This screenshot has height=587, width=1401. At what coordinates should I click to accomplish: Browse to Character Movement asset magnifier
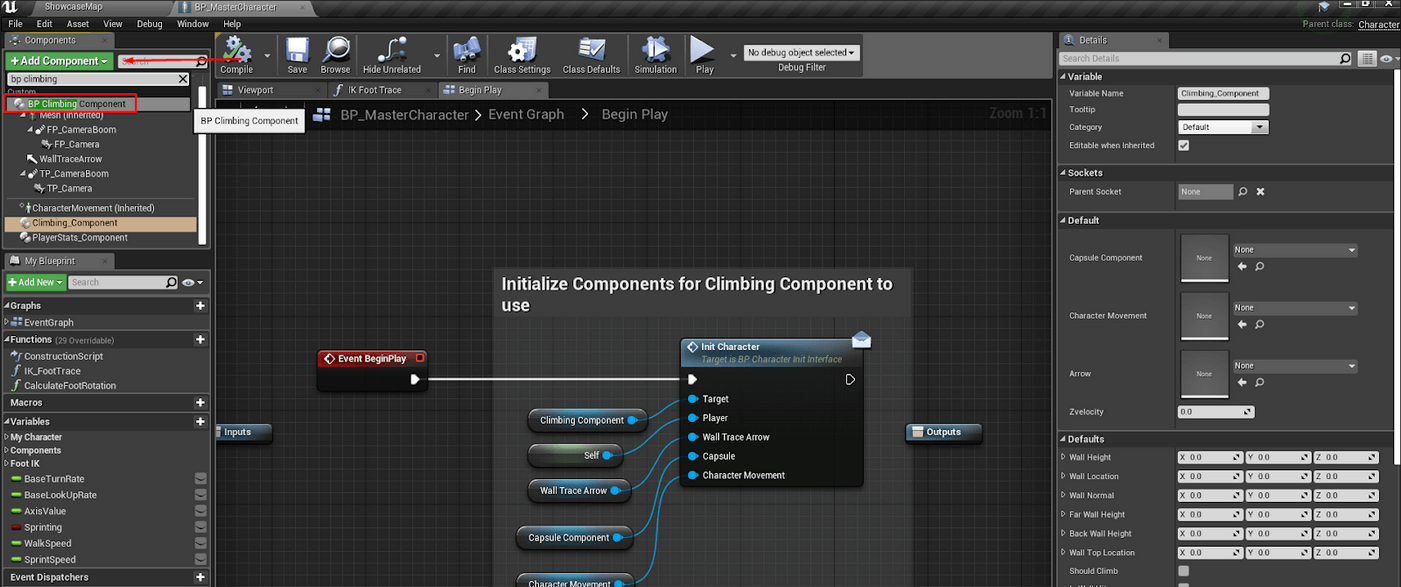point(1259,324)
